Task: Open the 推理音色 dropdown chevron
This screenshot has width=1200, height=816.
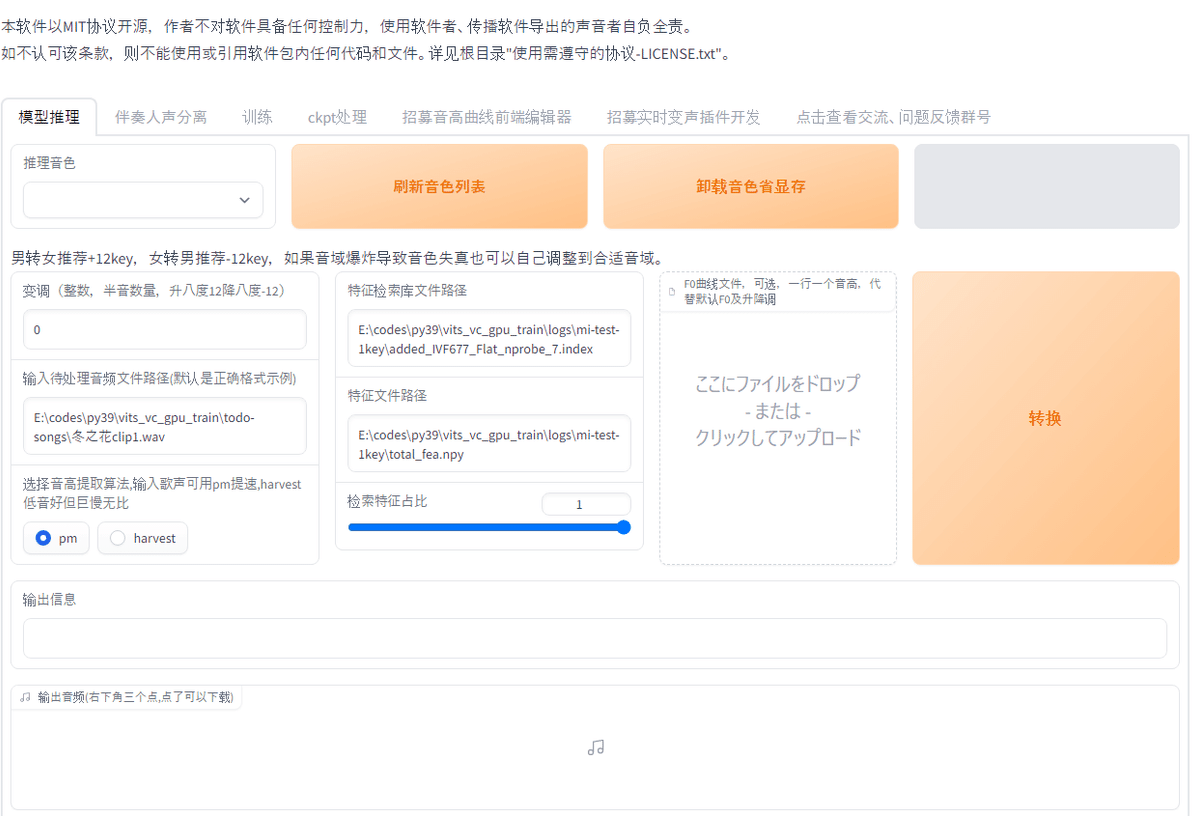Action: tap(245, 200)
